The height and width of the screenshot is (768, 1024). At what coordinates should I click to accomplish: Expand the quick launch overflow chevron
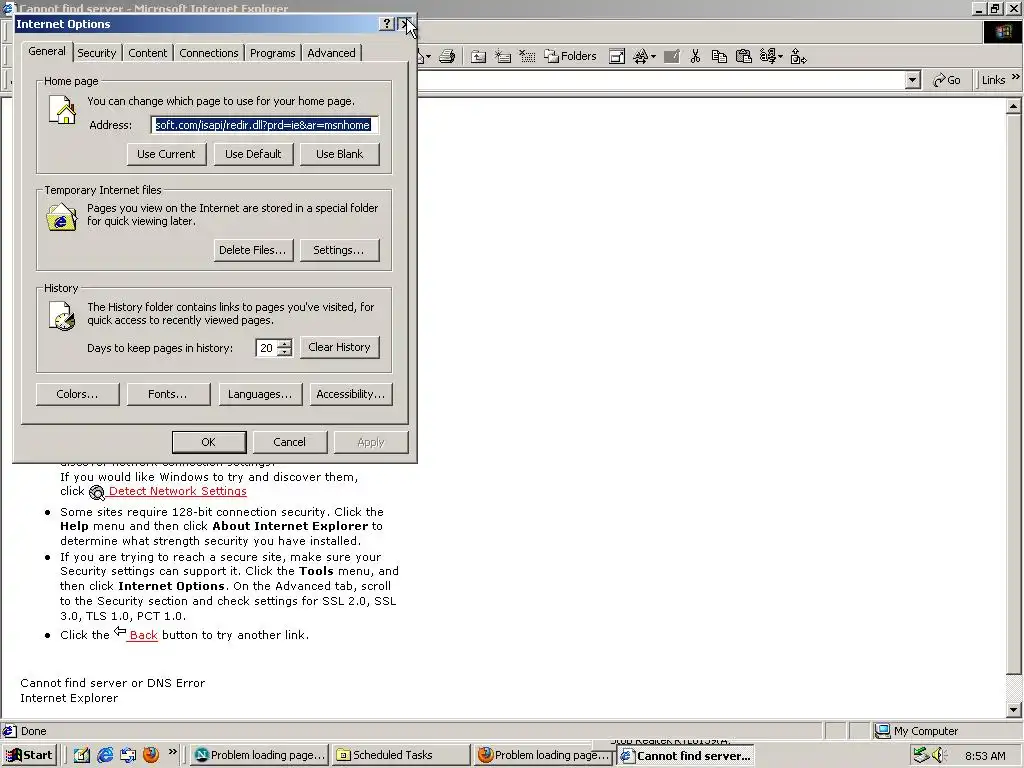point(172,752)
